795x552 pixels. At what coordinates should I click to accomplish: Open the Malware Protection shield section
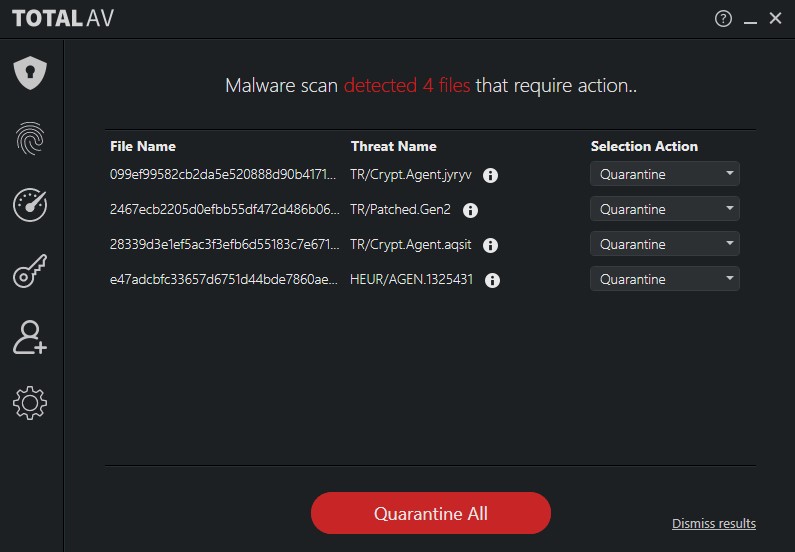click(30, 73)
